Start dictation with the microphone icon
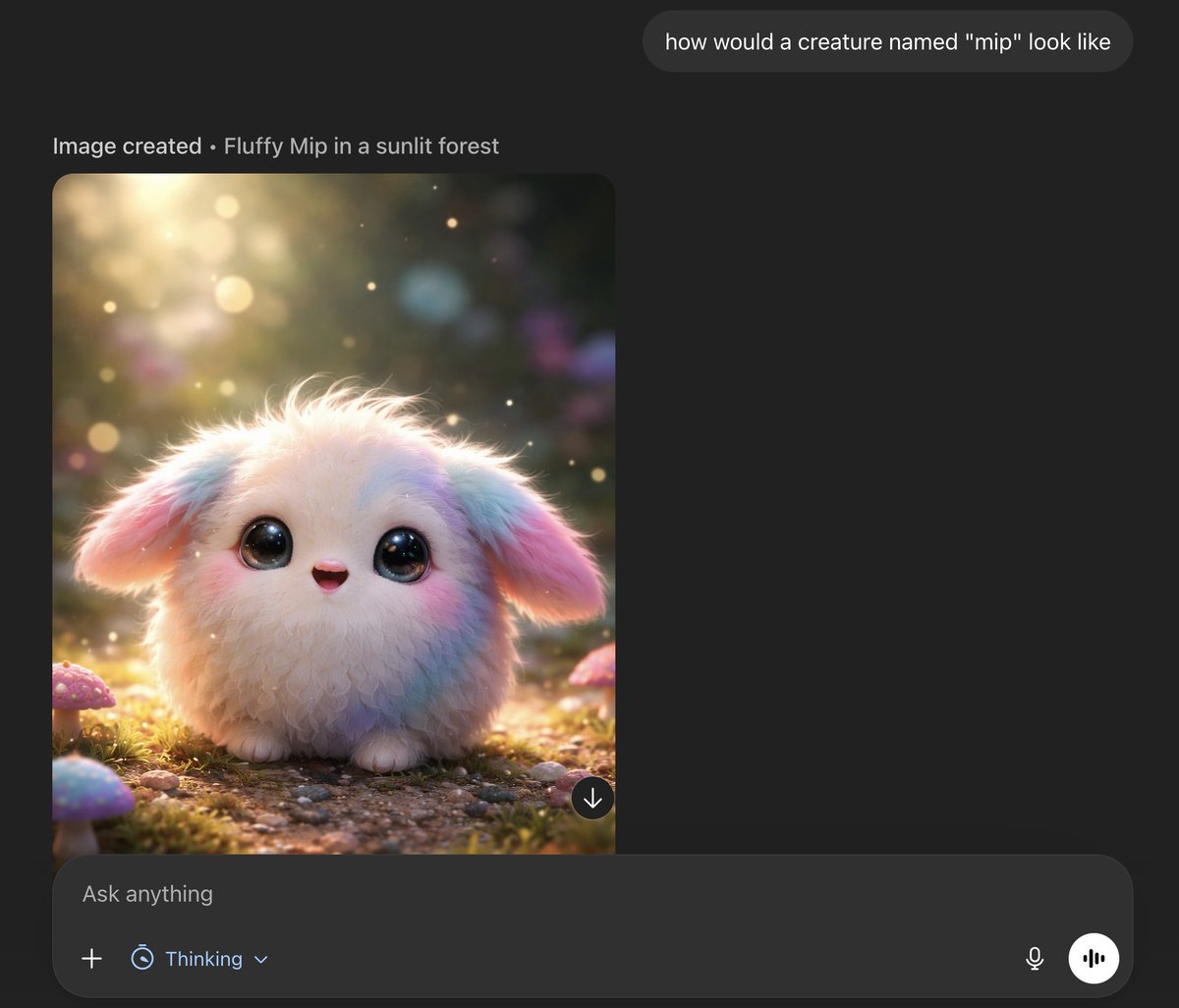Viewport: 1179px width, 1008px height. [1035, 958]
